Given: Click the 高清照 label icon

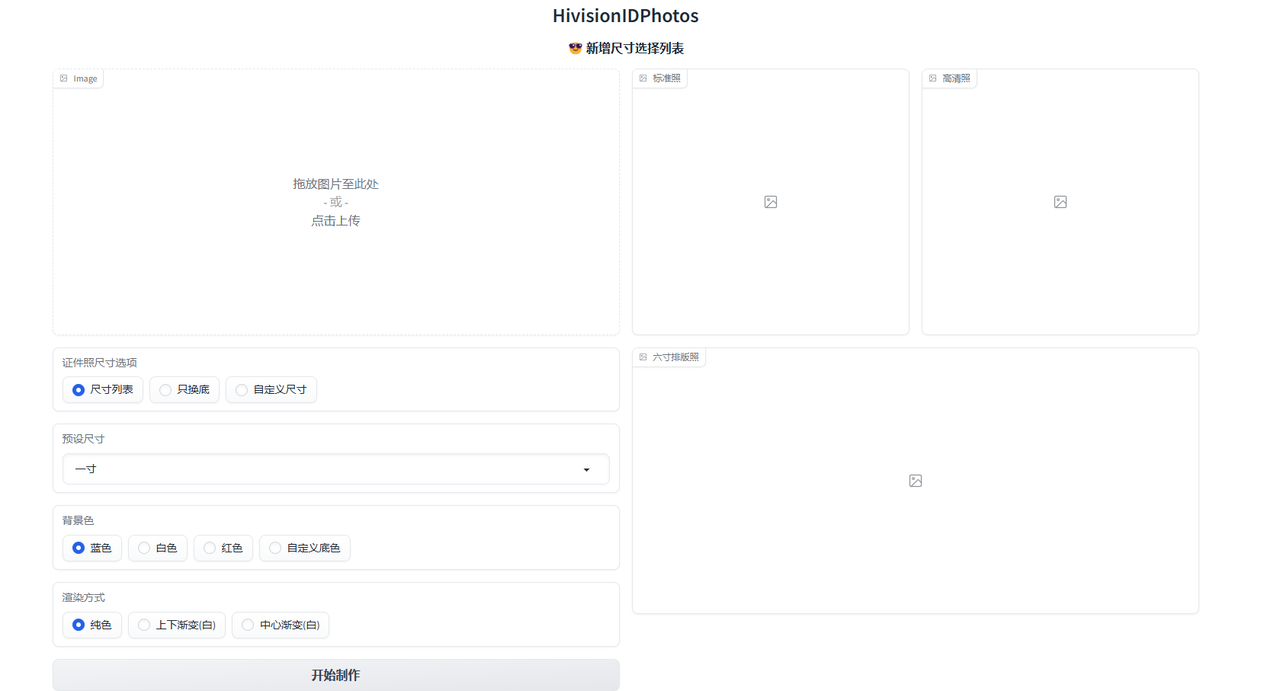Looking at the screenshot, I should tap(933, 78).
